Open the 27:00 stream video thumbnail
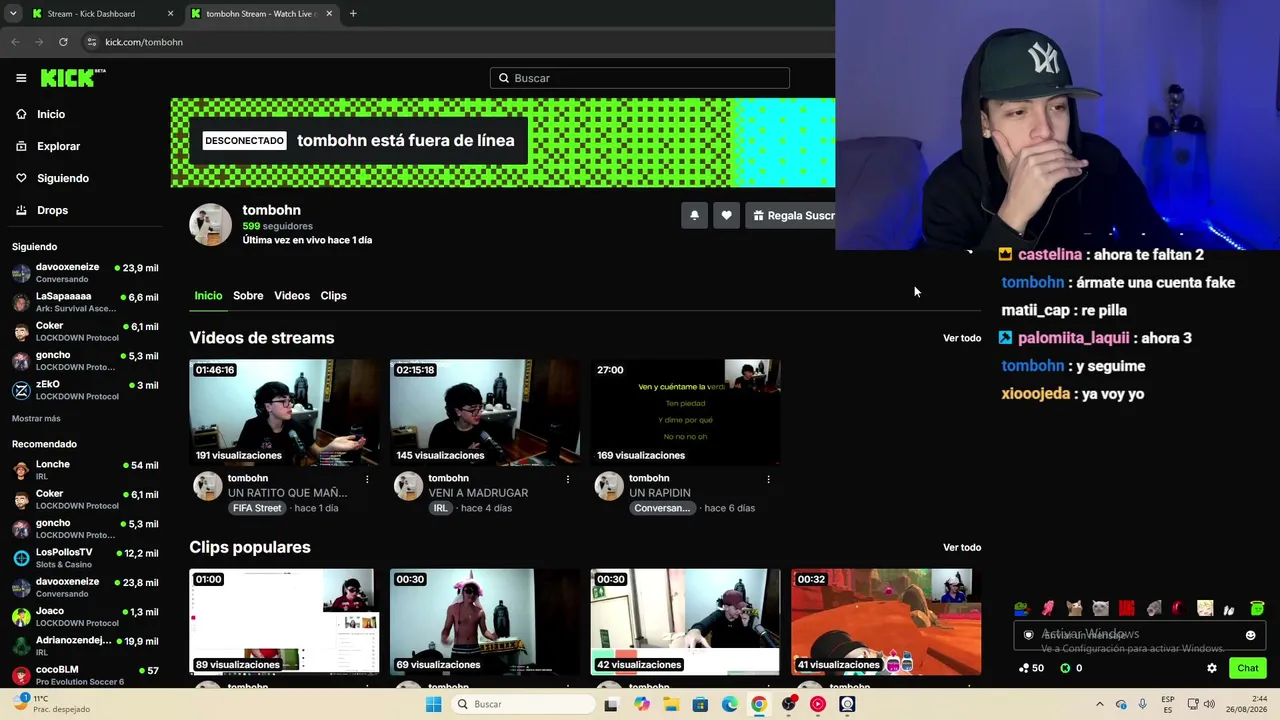Screen dimensions: 1280x720 point(685,412)
